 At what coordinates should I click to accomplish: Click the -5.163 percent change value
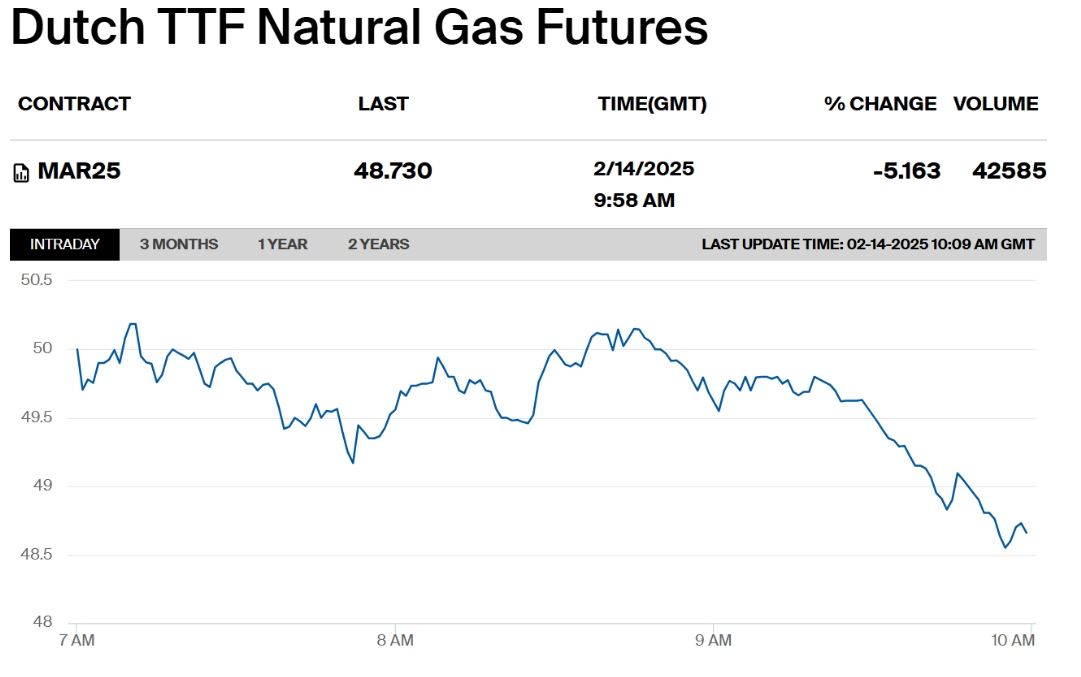click(x=907, y=170)
